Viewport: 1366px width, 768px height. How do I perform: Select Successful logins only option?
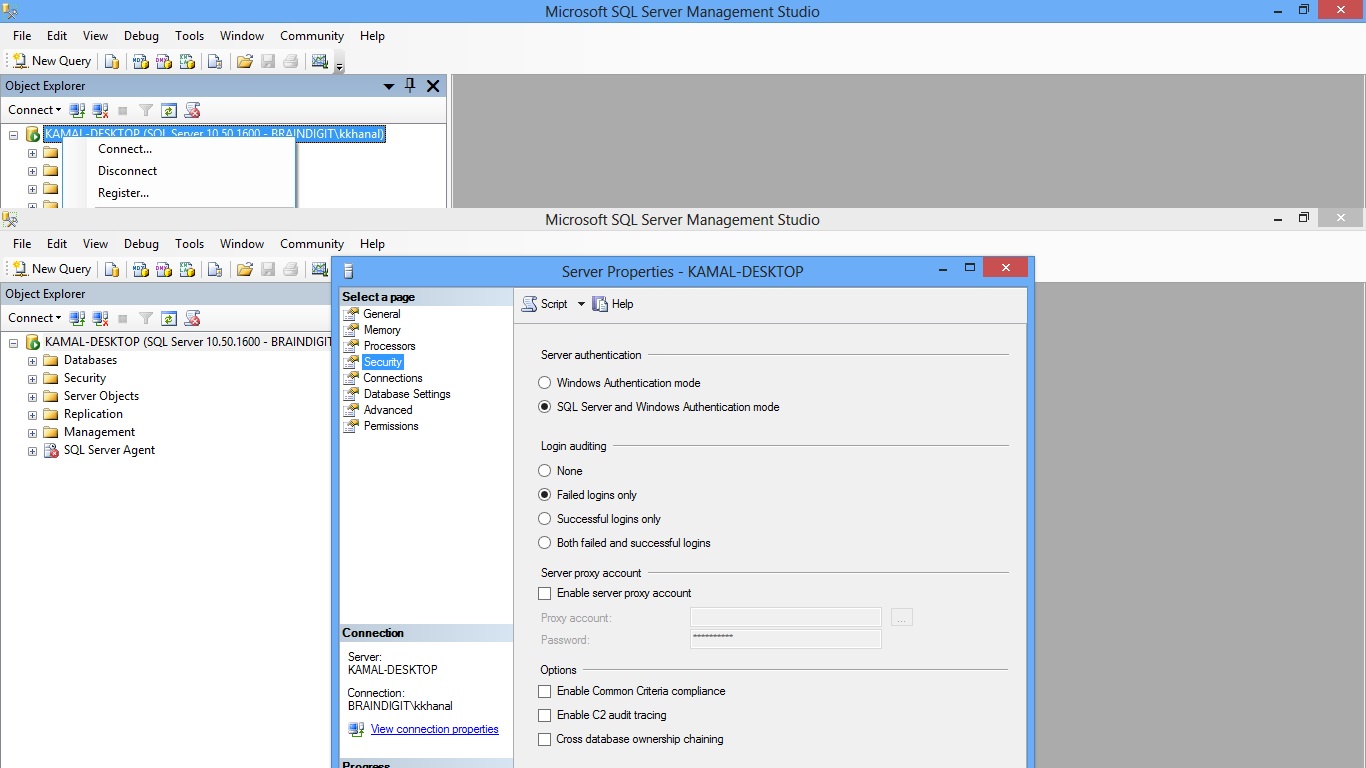click(x=545, y=519)
